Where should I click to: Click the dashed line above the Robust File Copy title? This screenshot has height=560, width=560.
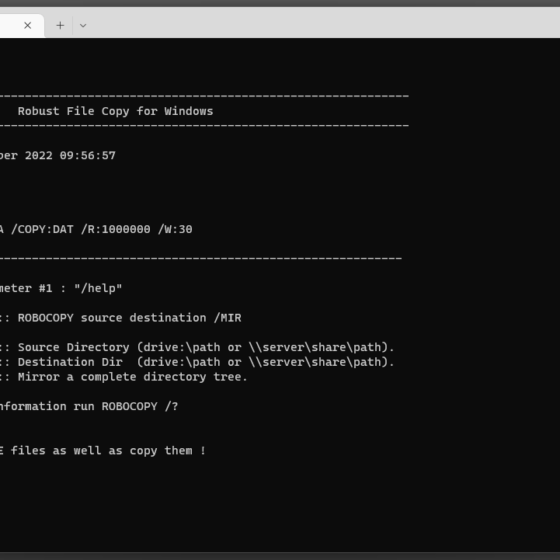click(204, 96)
